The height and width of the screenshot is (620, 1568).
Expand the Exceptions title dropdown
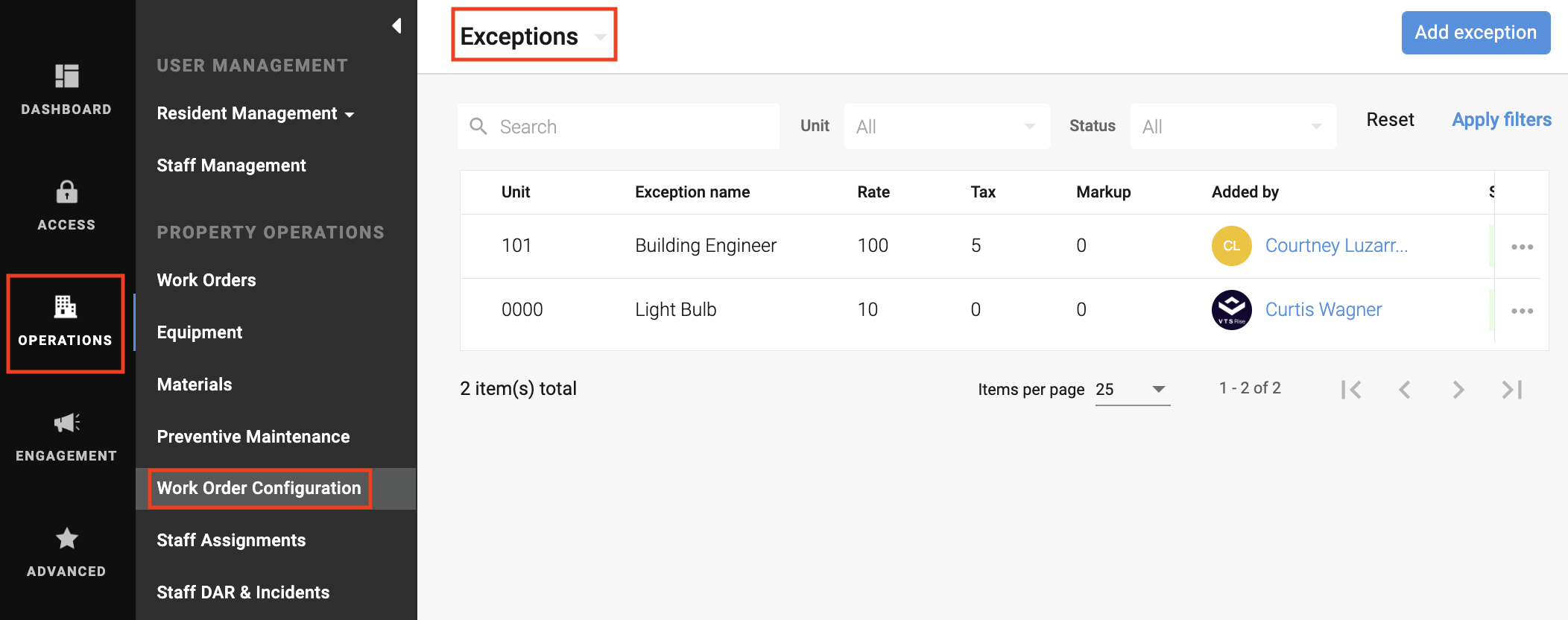[x=600, y=37]
